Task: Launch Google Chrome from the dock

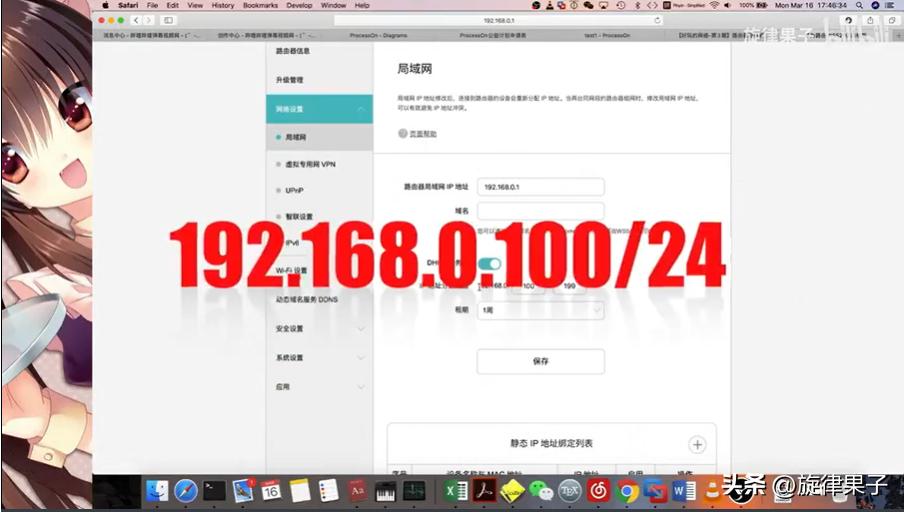Action: [x=627, y=491]
